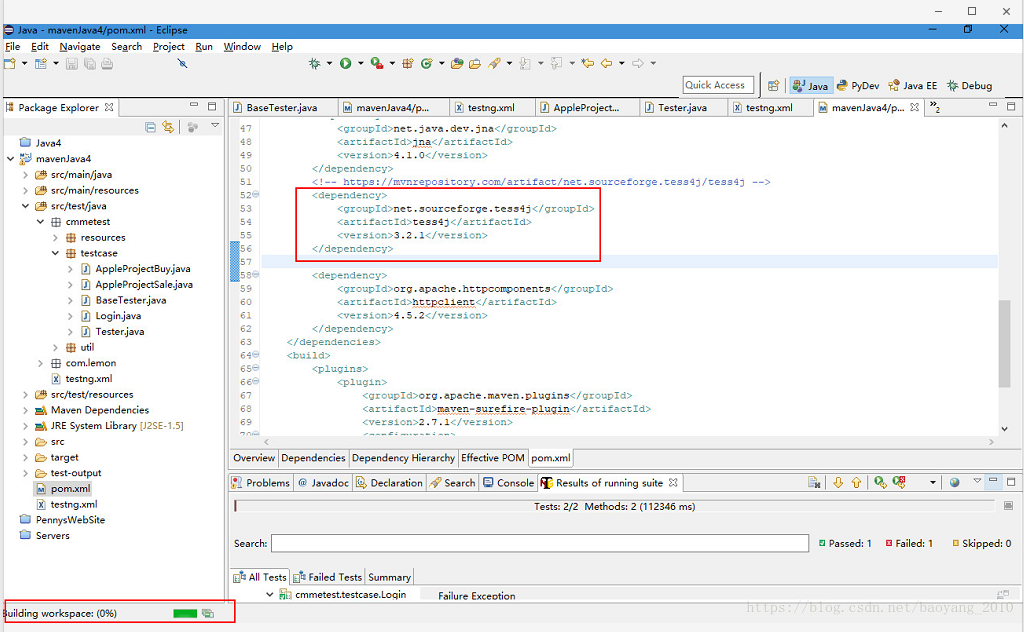Viewport: 1024px width, 632px height.
Task: Switch to the Effective POM tab
Action: (492, 458)
